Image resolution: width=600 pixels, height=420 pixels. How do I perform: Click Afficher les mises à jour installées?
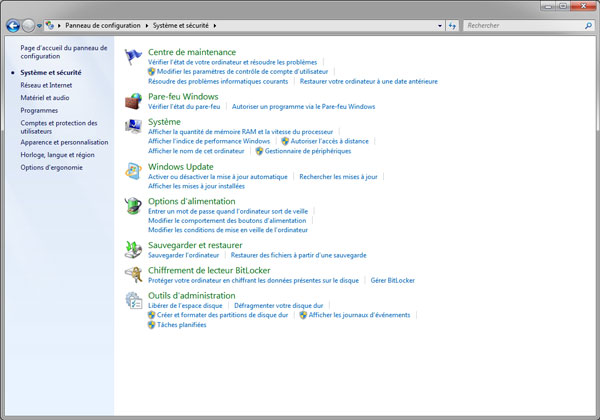coord(196,186)
